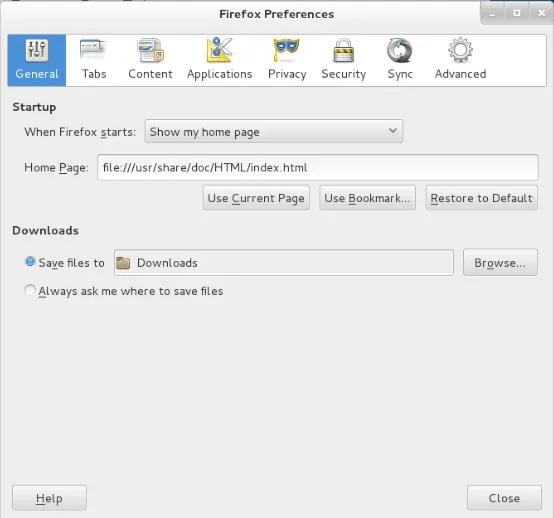Screen dimensions: 554x518
Task: Select the Save files to radio button
Action: pos(30,262)
